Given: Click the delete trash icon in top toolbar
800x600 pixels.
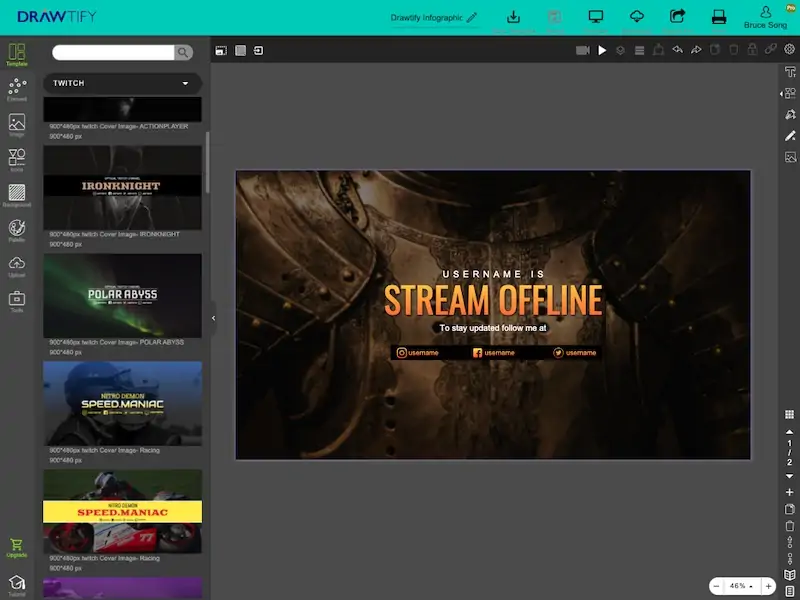Looking at the screenshot, I should tap(734, 49).
